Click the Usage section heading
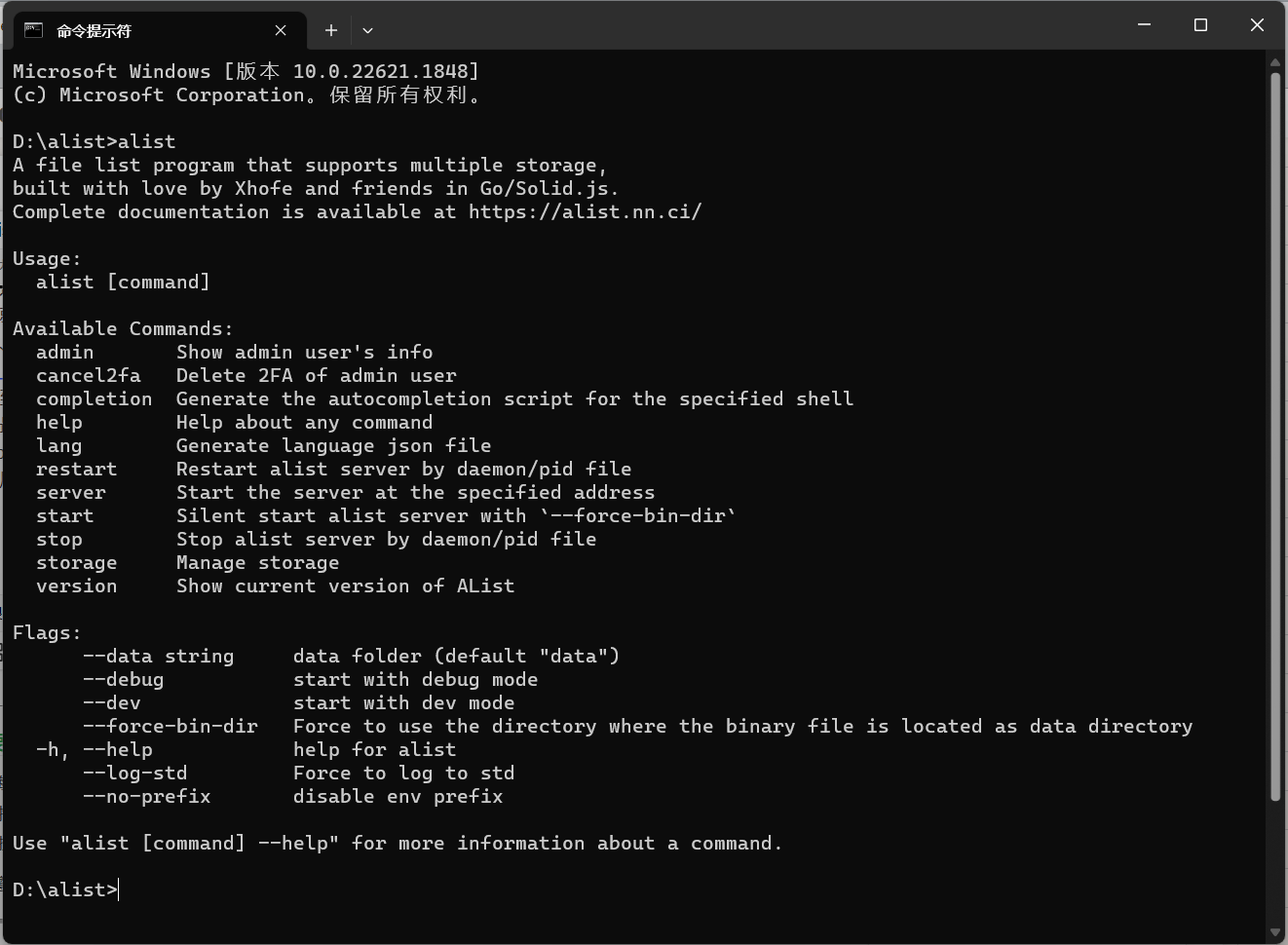 click(x=46, y=258)
